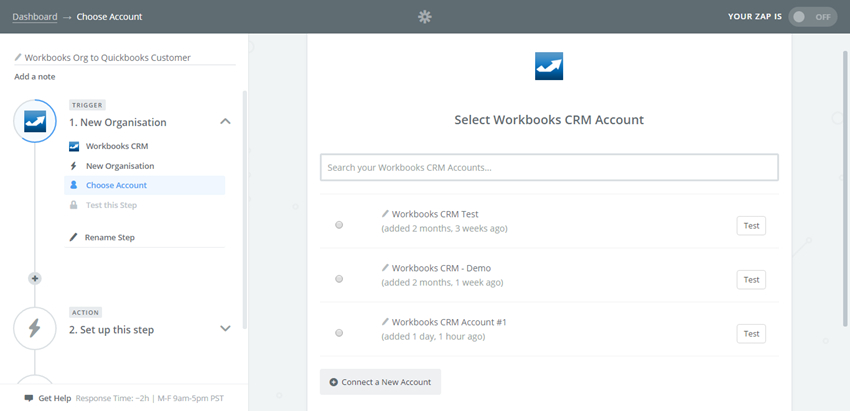Choose Rename Step in the sidebar

click(110, 237)
